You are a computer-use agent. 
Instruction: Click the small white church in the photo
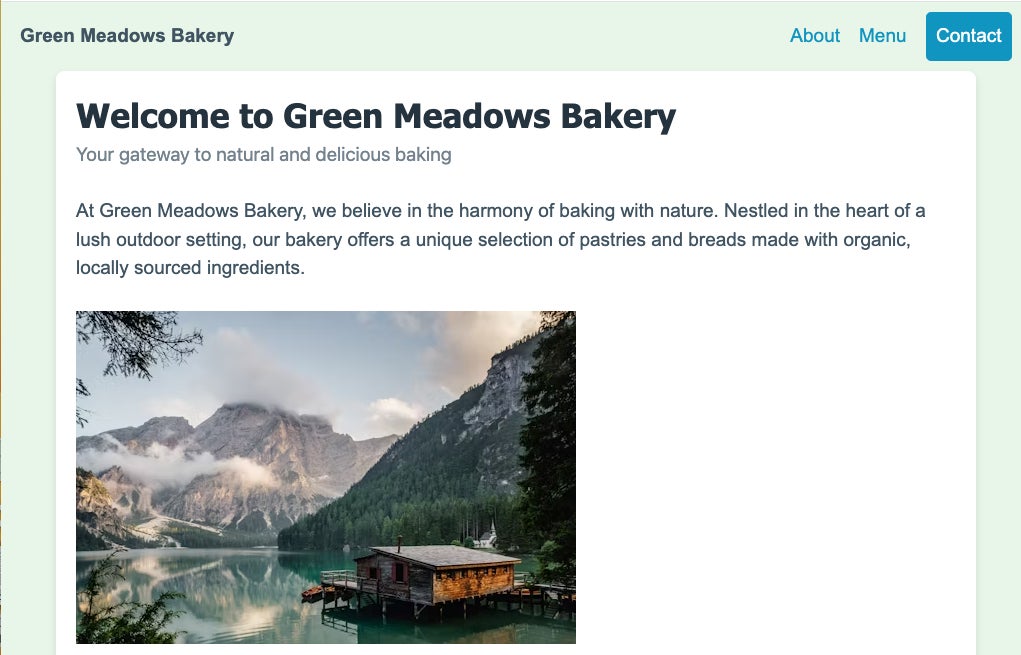click(x=487, y=536)
